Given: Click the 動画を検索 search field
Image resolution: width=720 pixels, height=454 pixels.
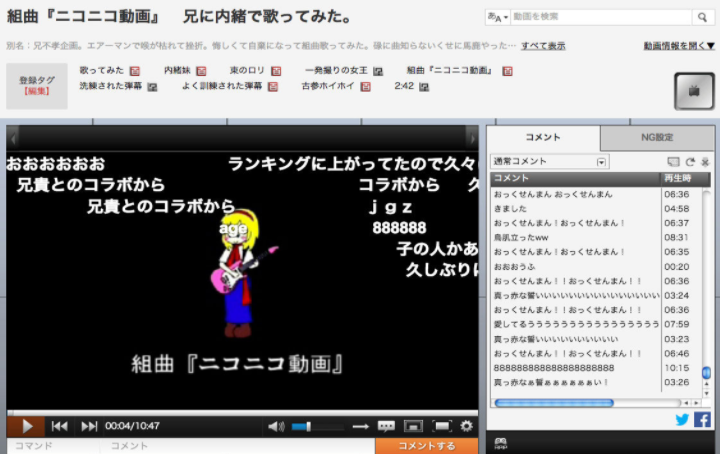Looking at the screenshot, I should point(601,17).
